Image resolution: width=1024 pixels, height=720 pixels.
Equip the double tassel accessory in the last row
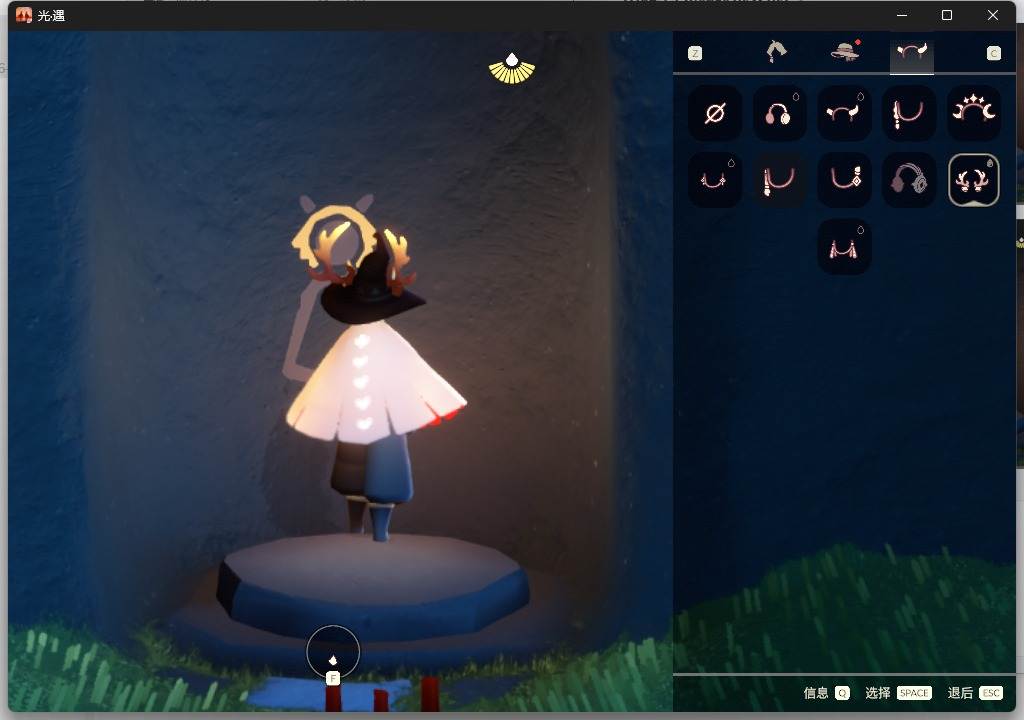[844, 246]
